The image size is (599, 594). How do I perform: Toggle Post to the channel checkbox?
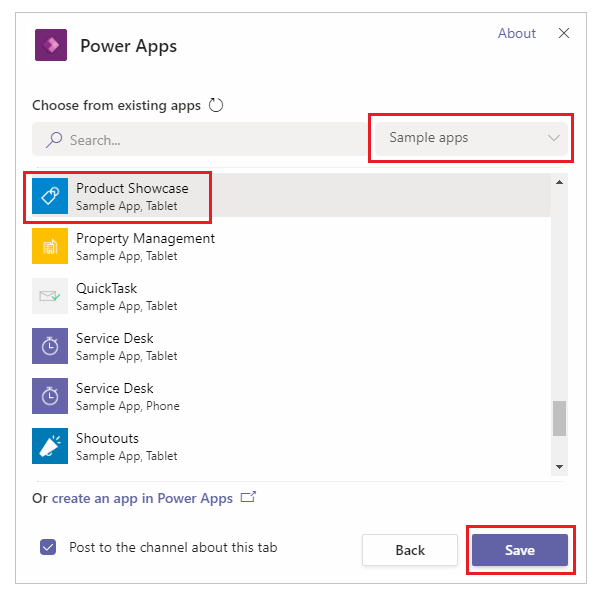tap(48, 547)
